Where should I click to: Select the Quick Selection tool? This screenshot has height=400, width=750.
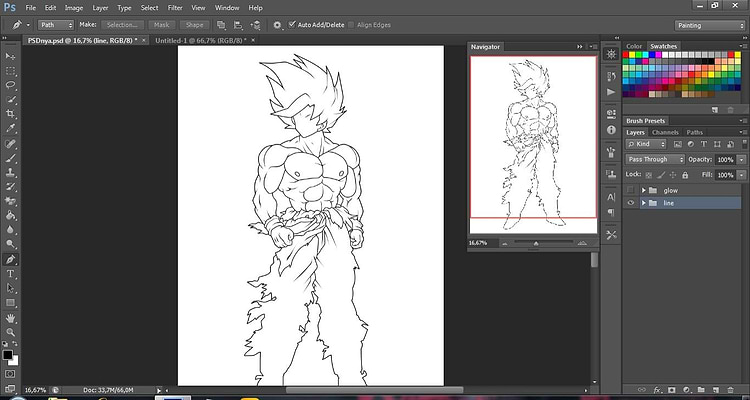click(10, 100)
